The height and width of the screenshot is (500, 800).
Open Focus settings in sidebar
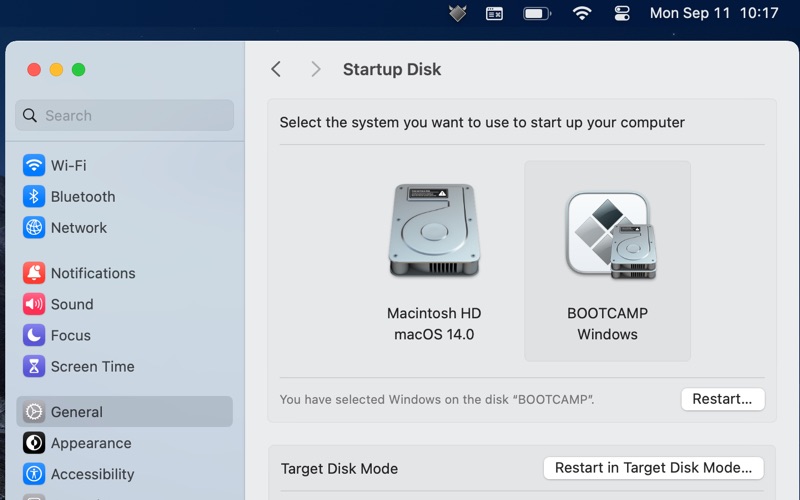click(124, 335)
